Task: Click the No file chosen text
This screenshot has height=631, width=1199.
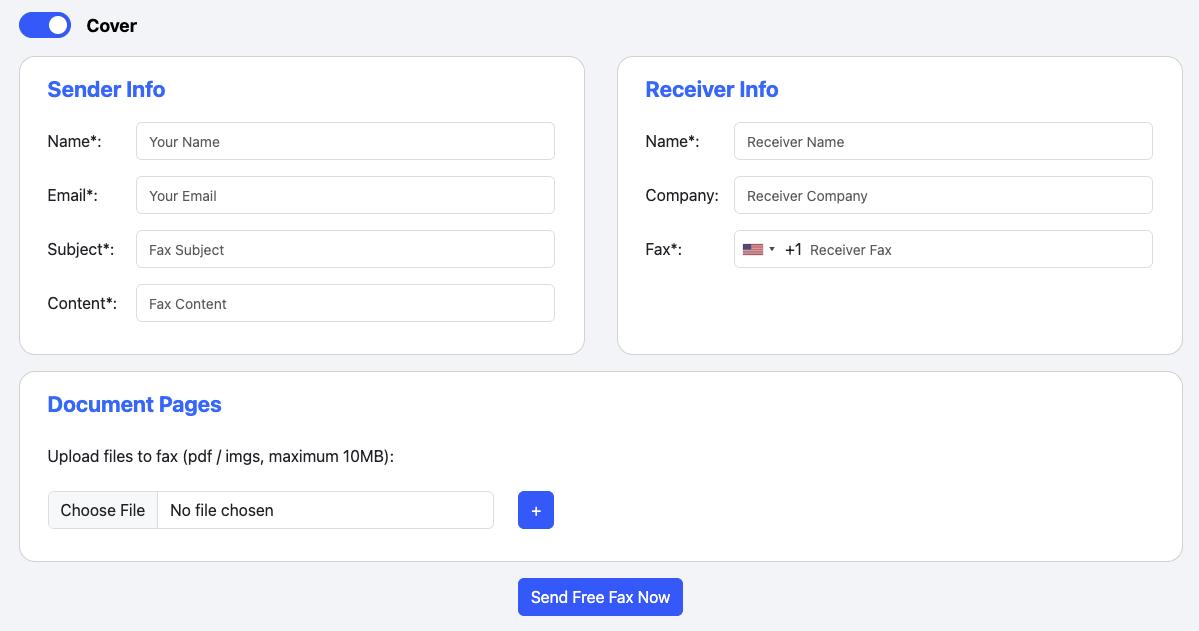Action: 222,510
